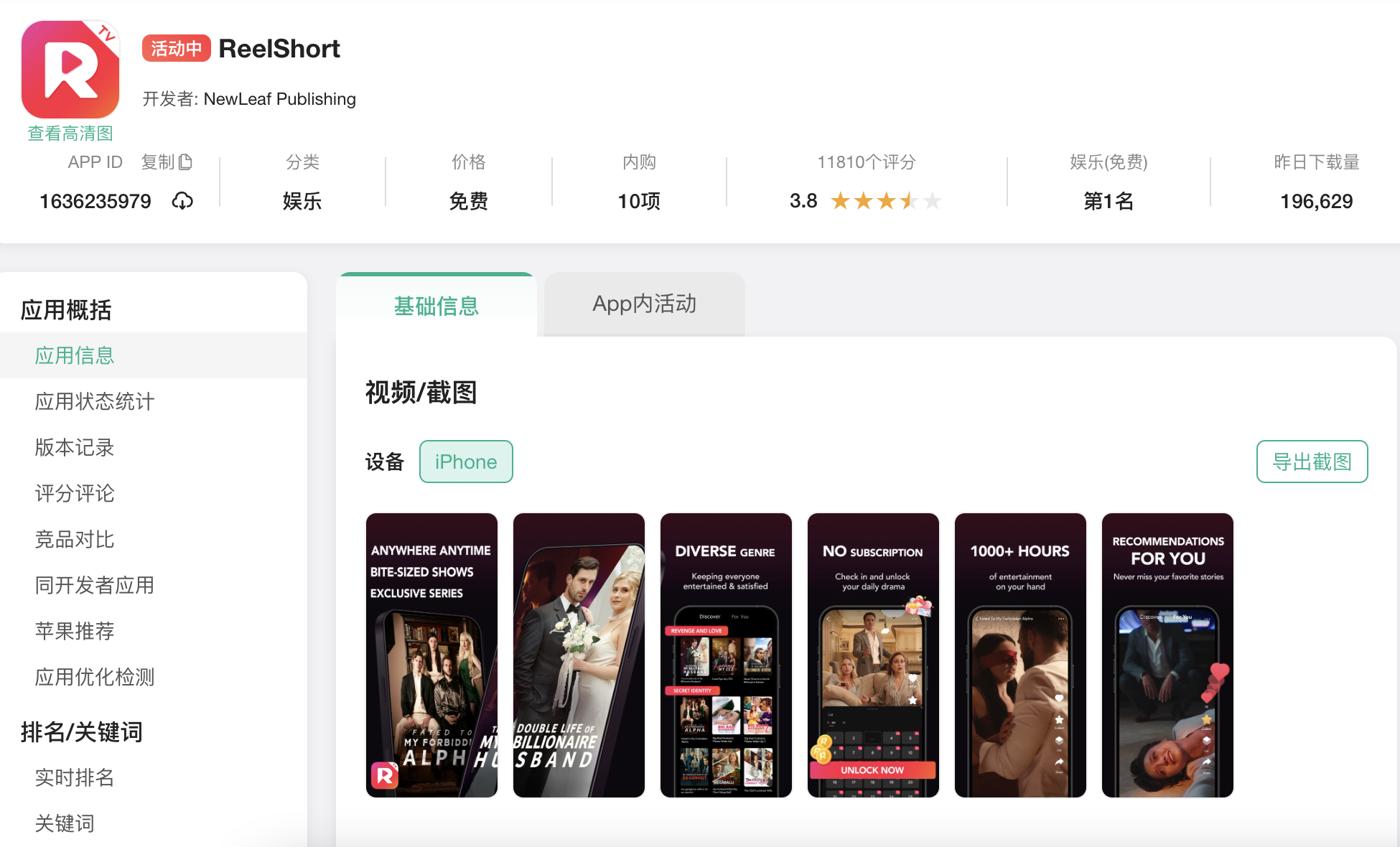
Task: Click 排名/关键词 sidebar heading
Action: (82, 732)
